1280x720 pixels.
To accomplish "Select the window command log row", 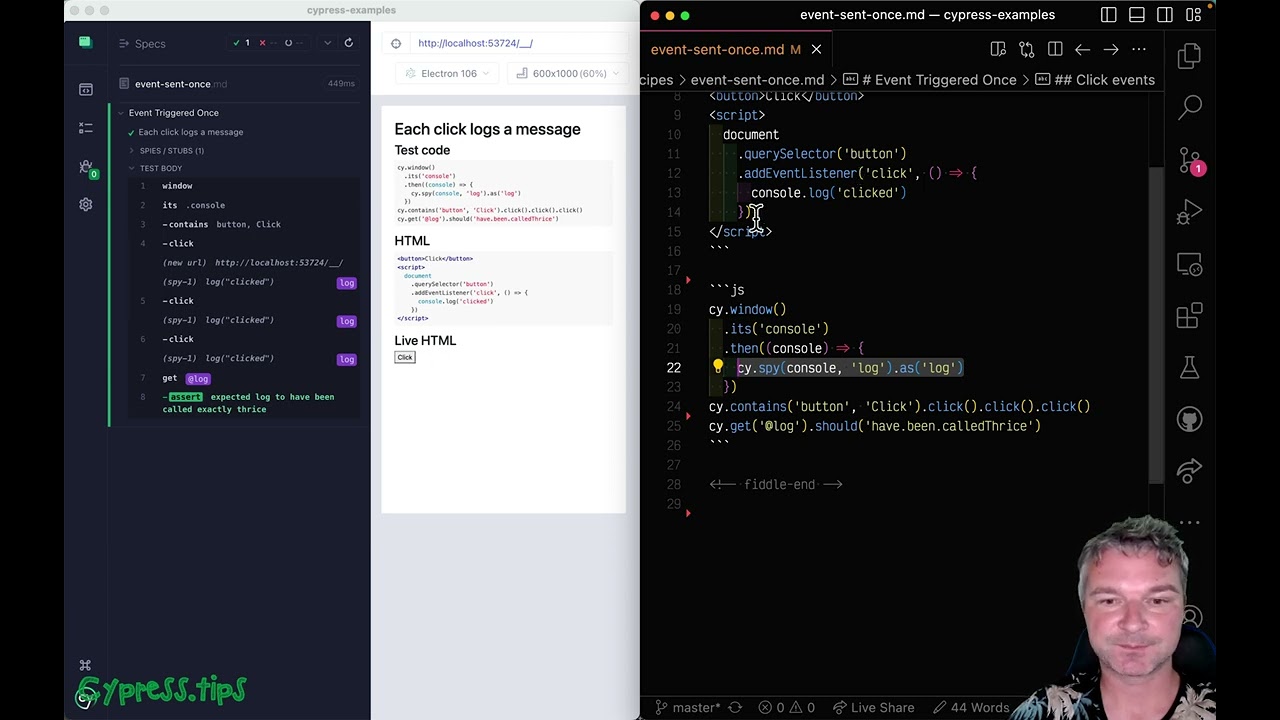I will click(245, 186).
